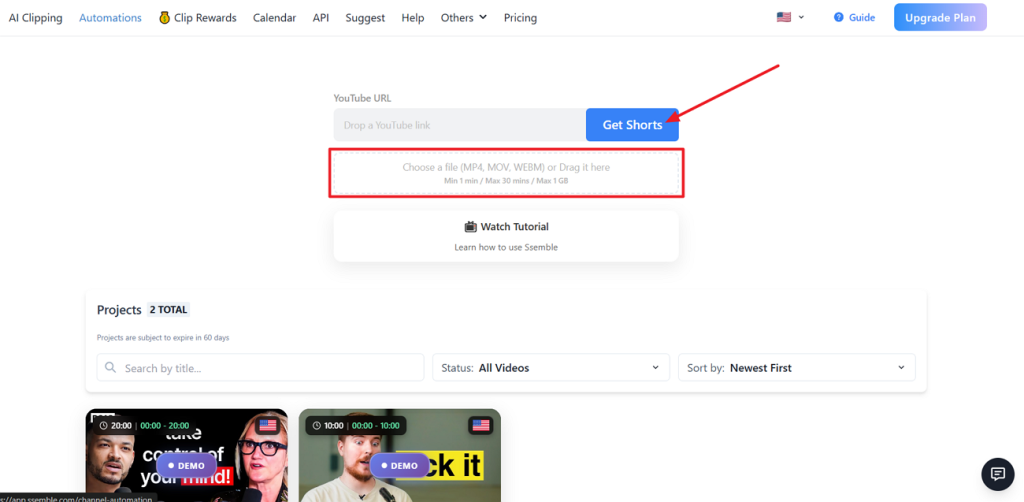Open the Pricing page

pyautogui.click(x=520, y=18)
